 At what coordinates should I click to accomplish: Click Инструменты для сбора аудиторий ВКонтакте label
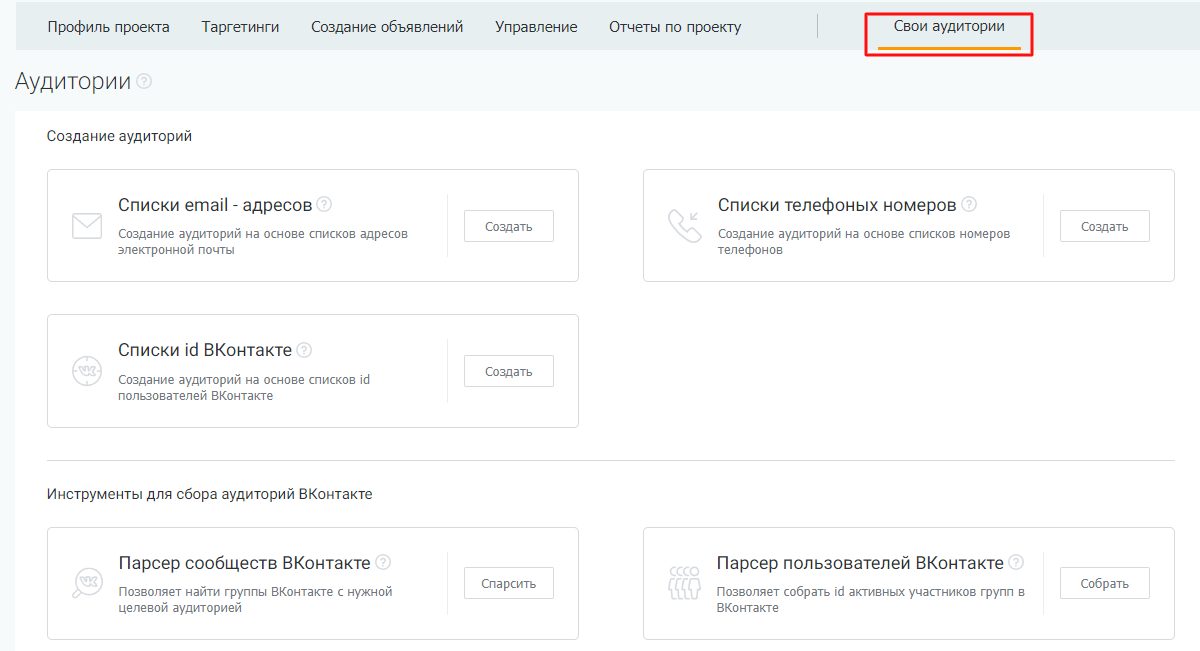tap(210, 494)
